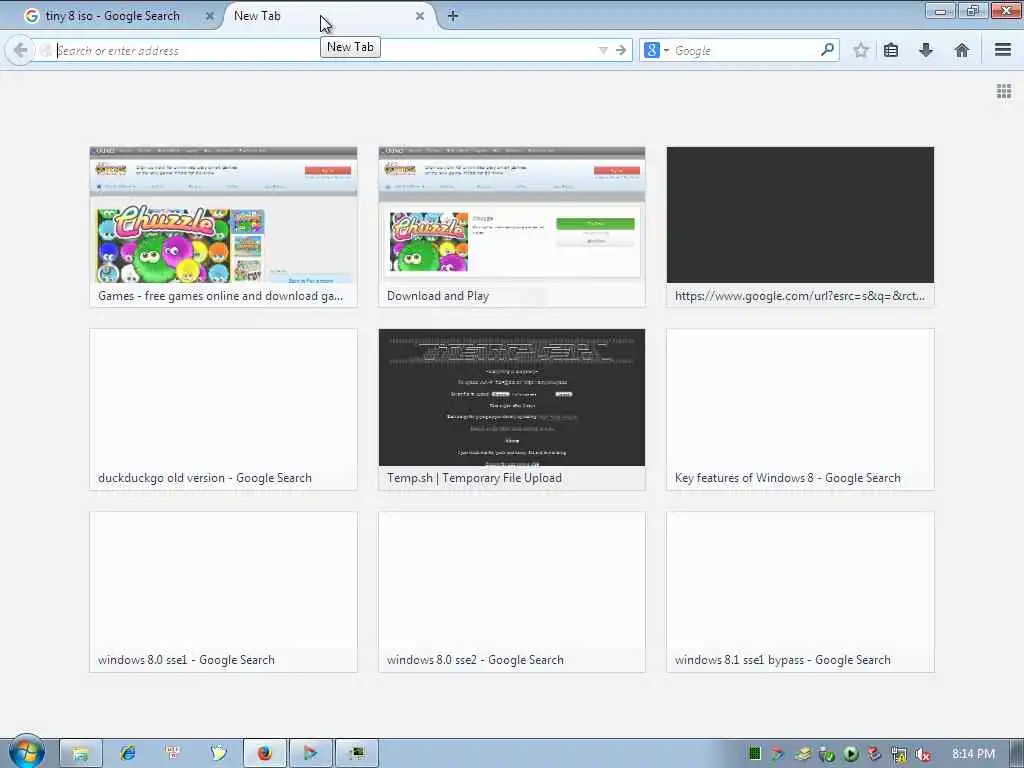Open a new tab with plus button
The width and height of the screenshot is (1024, 768).
coord(453,16)
